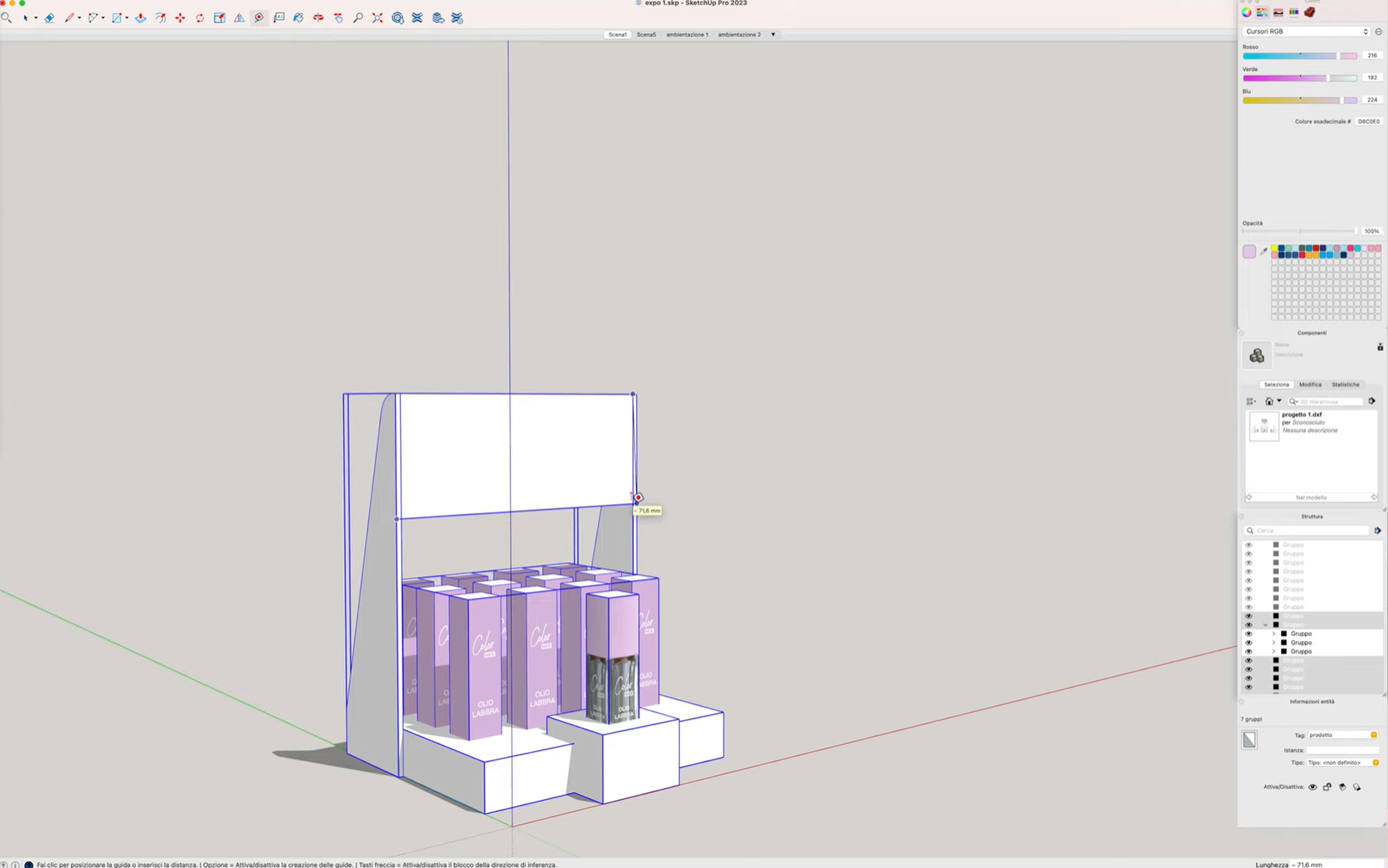1388x868 pixels.
Task: Toggle visibility eye next to Attiva/Disattiva
Action: 1312,787
